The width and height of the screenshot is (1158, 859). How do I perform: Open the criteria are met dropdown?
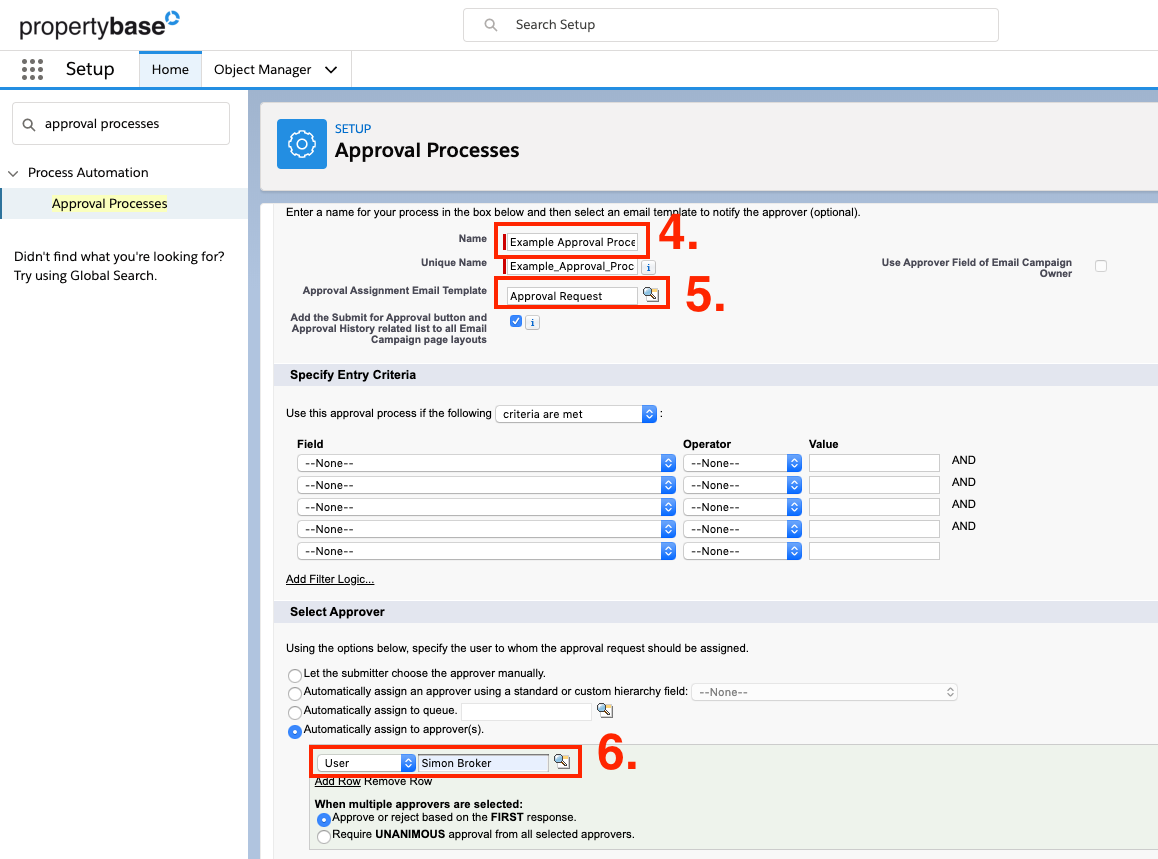point(576,413)
